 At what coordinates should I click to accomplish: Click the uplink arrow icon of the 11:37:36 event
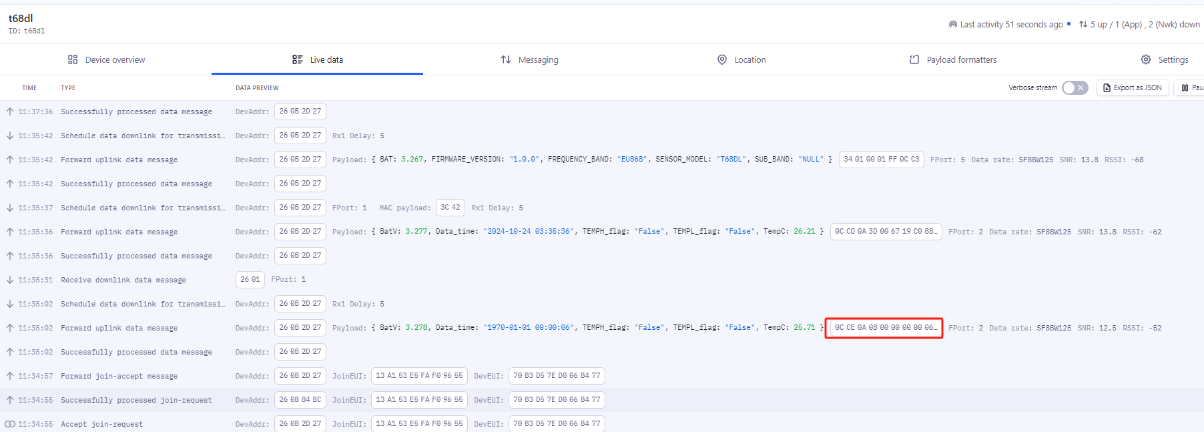point(10,112)
